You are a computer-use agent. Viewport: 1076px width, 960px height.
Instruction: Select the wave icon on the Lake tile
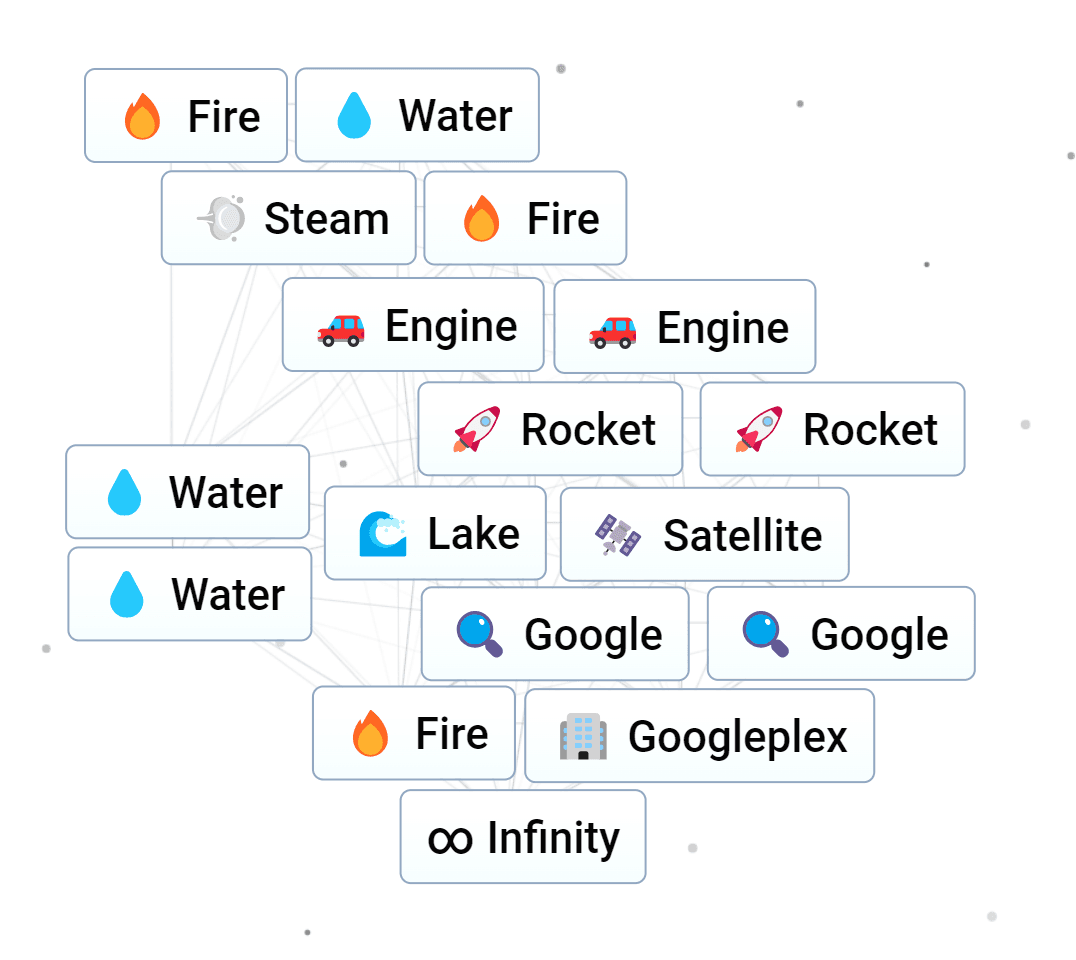[385, 533]
